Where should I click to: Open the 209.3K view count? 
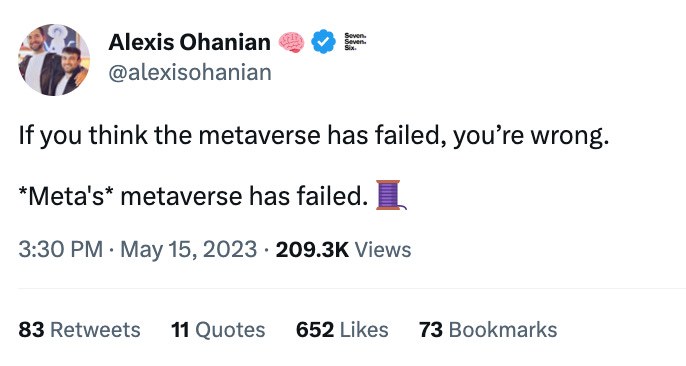click(x=312, y=250)
